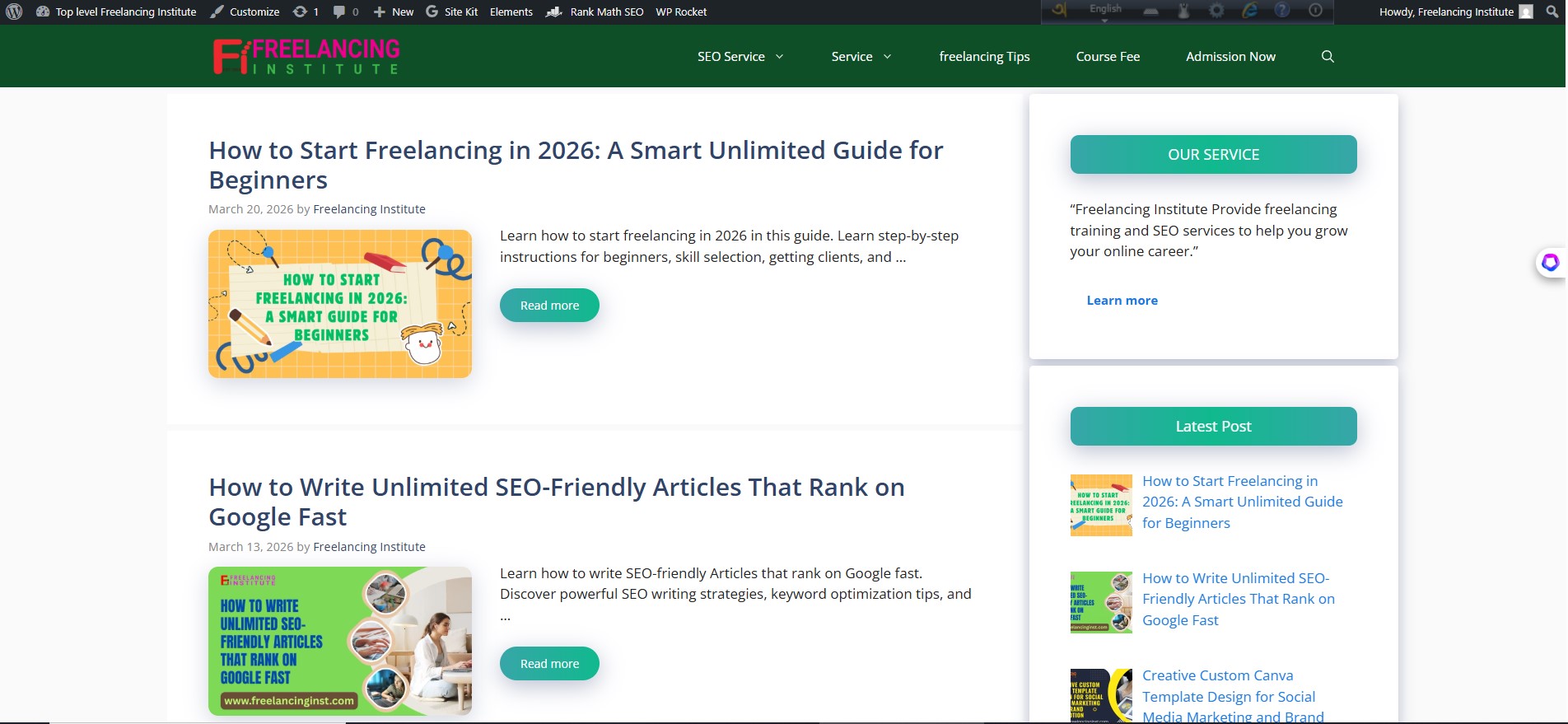
Task: Click the Rank Math SEO icon
Action: coord(553,12)
